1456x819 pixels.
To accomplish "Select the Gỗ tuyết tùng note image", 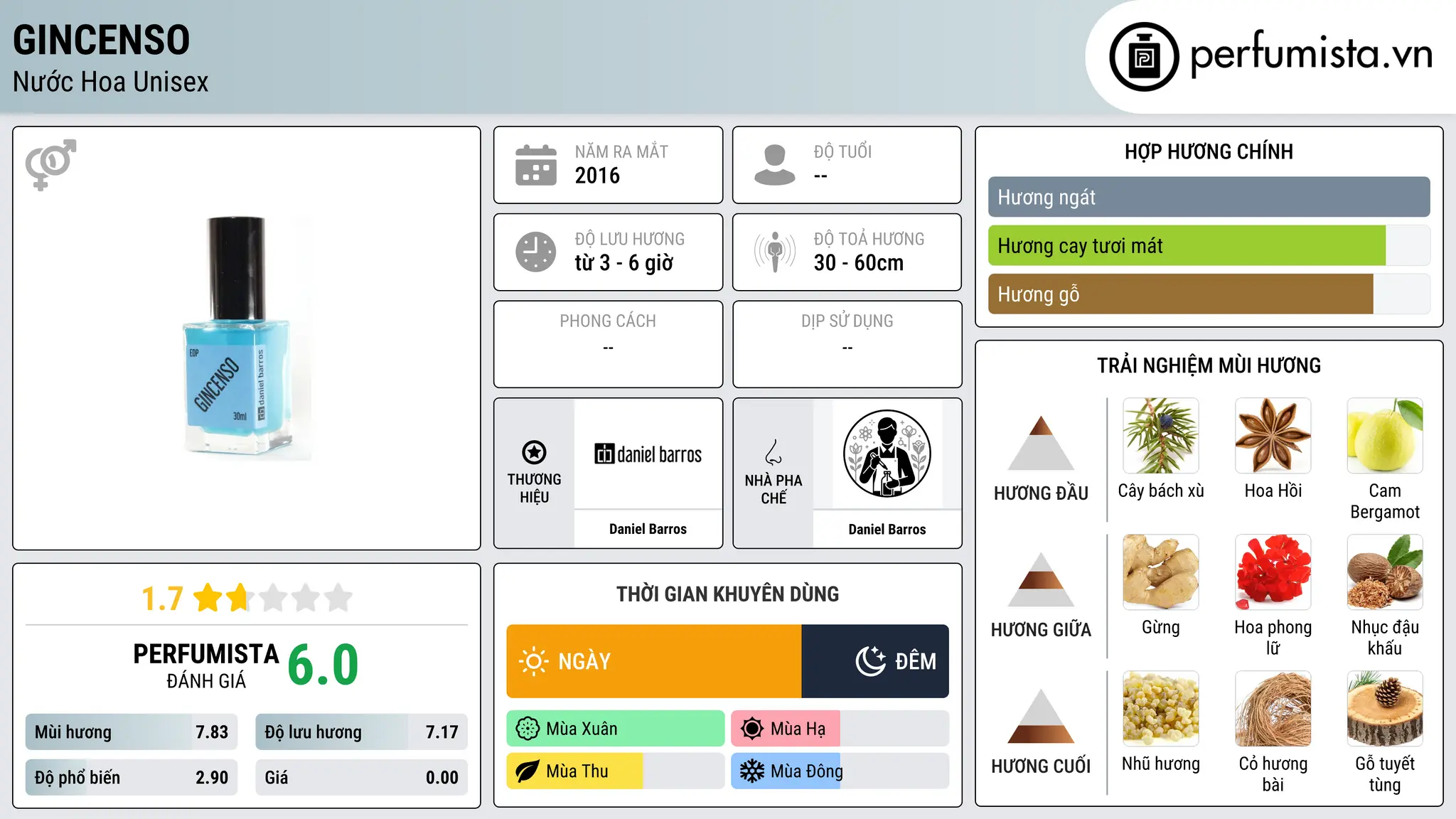I will 1385,709.
